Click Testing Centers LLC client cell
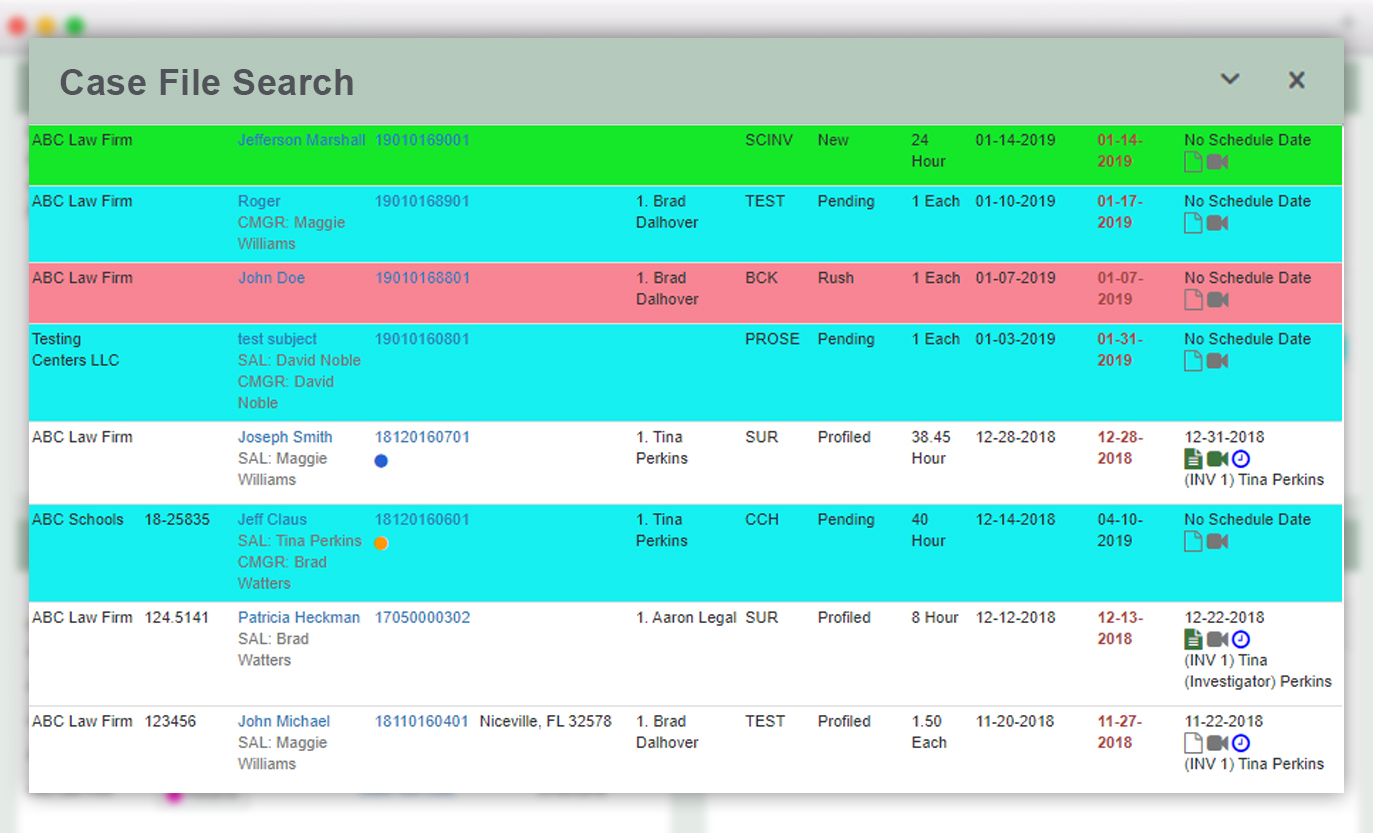Viewport: 1373px width, 833px height. tap(75, 350)
